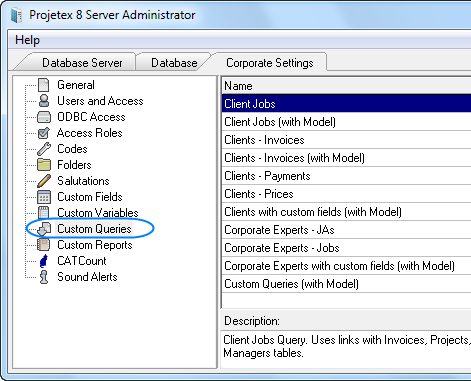Click the Custom Fields calendar icon
Screen dimensions: 471x381
pos(44,197)
